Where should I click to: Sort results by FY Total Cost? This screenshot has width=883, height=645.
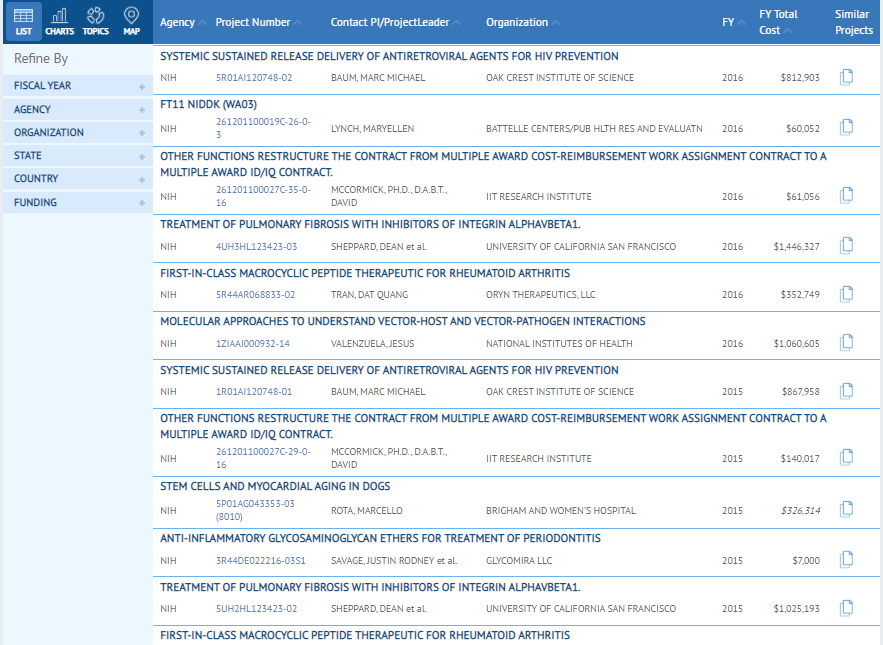(x=778, y=22)
